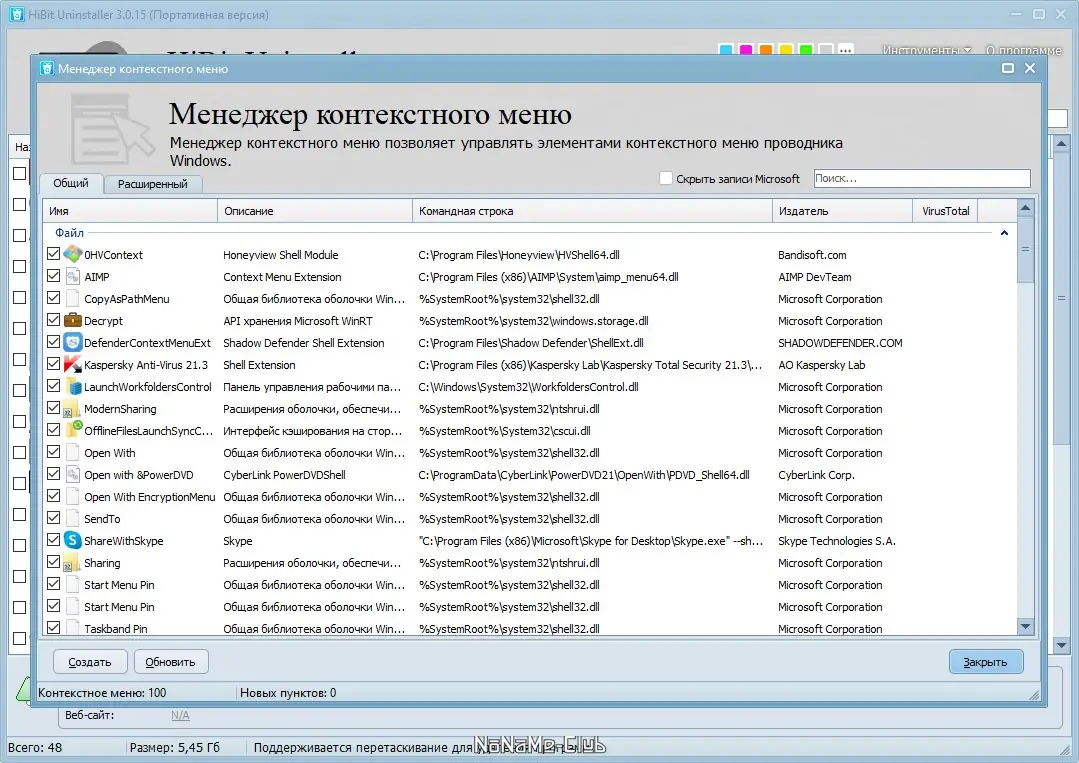1079x763 pixels.
Task: Click the AIMP entry icon
Action: [73, 276]
